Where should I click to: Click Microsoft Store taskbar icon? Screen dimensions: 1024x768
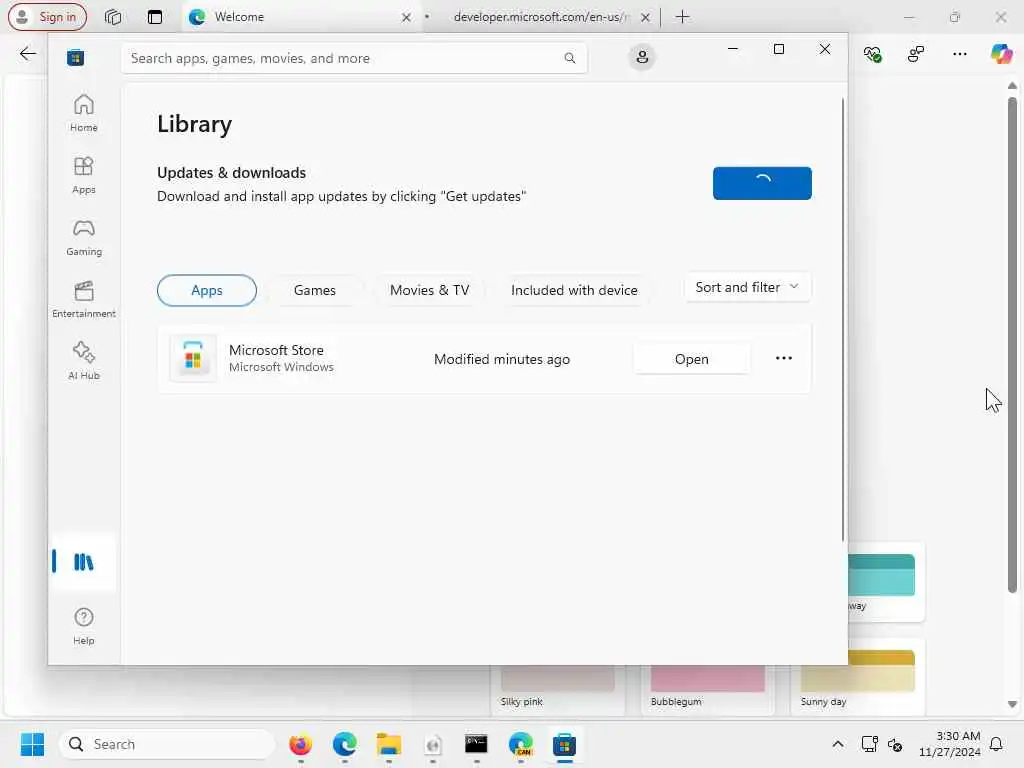click(x=564, y=744)
